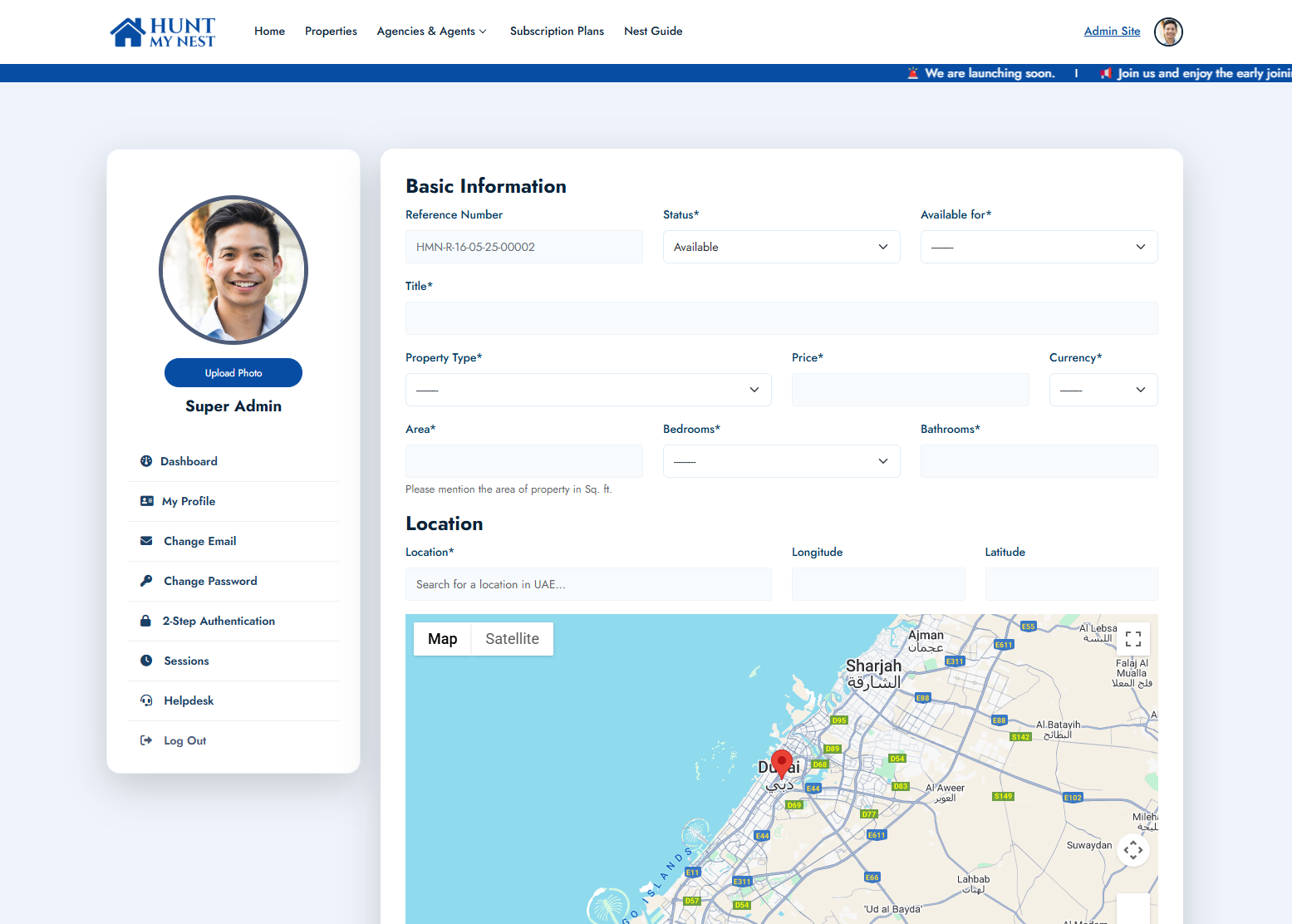Viewport: 1292px width, 924px height.
Task: Switch map to Satellite view
Action: (x=512, y=639)
